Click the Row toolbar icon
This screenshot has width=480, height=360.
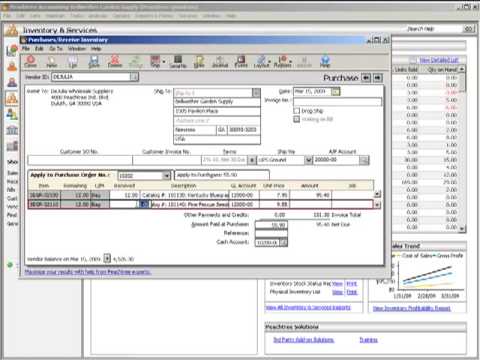pyautogui.click(x=155, y=62)
